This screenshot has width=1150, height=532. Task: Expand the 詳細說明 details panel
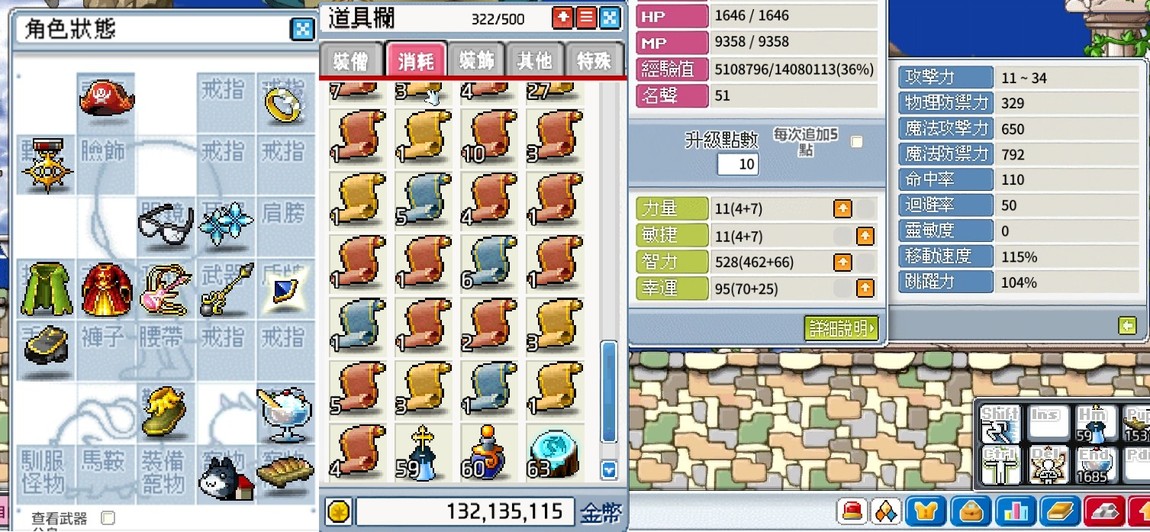(x=841, y=328)
